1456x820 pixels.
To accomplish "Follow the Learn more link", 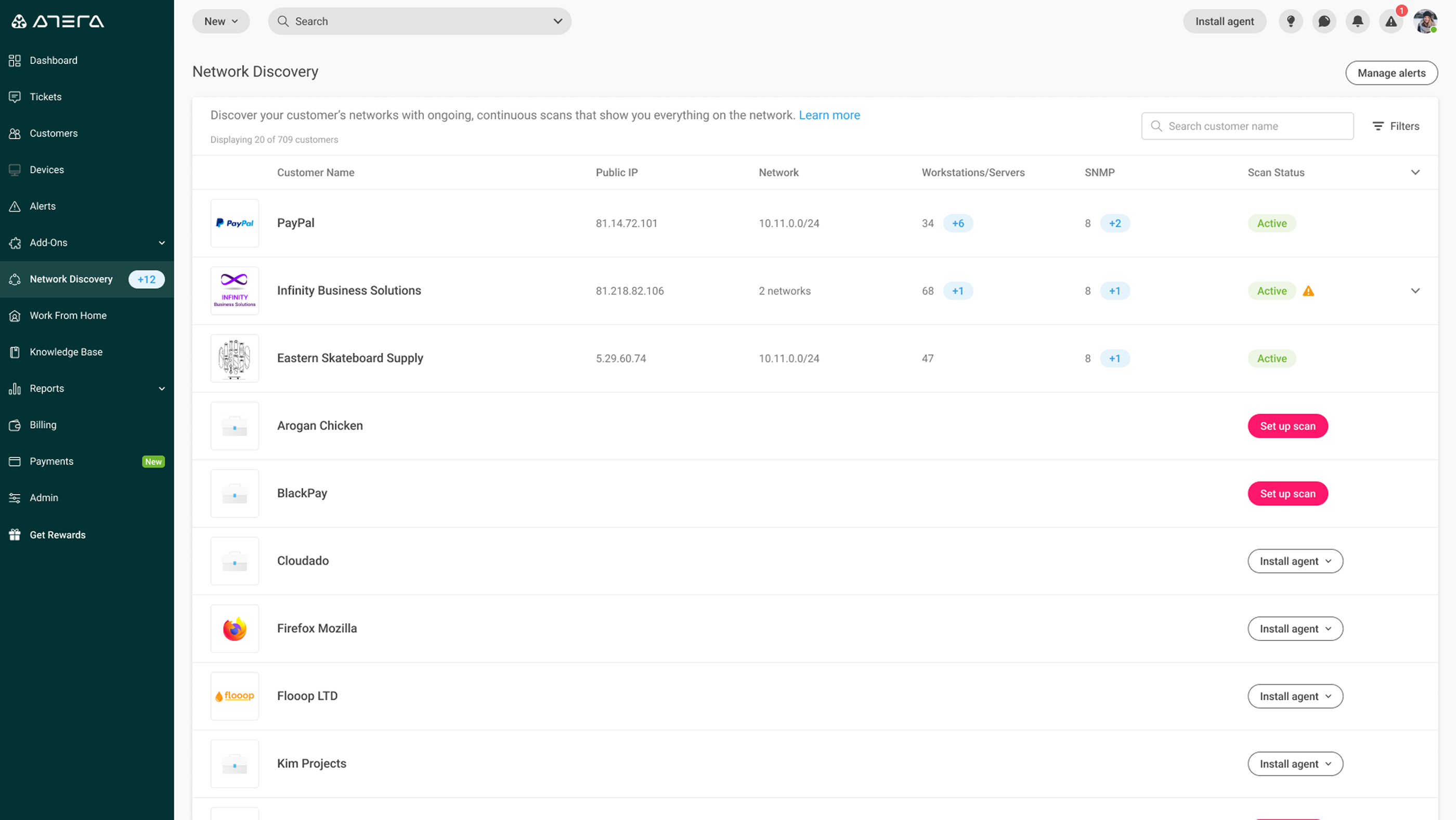I will [x=829, y=116].
